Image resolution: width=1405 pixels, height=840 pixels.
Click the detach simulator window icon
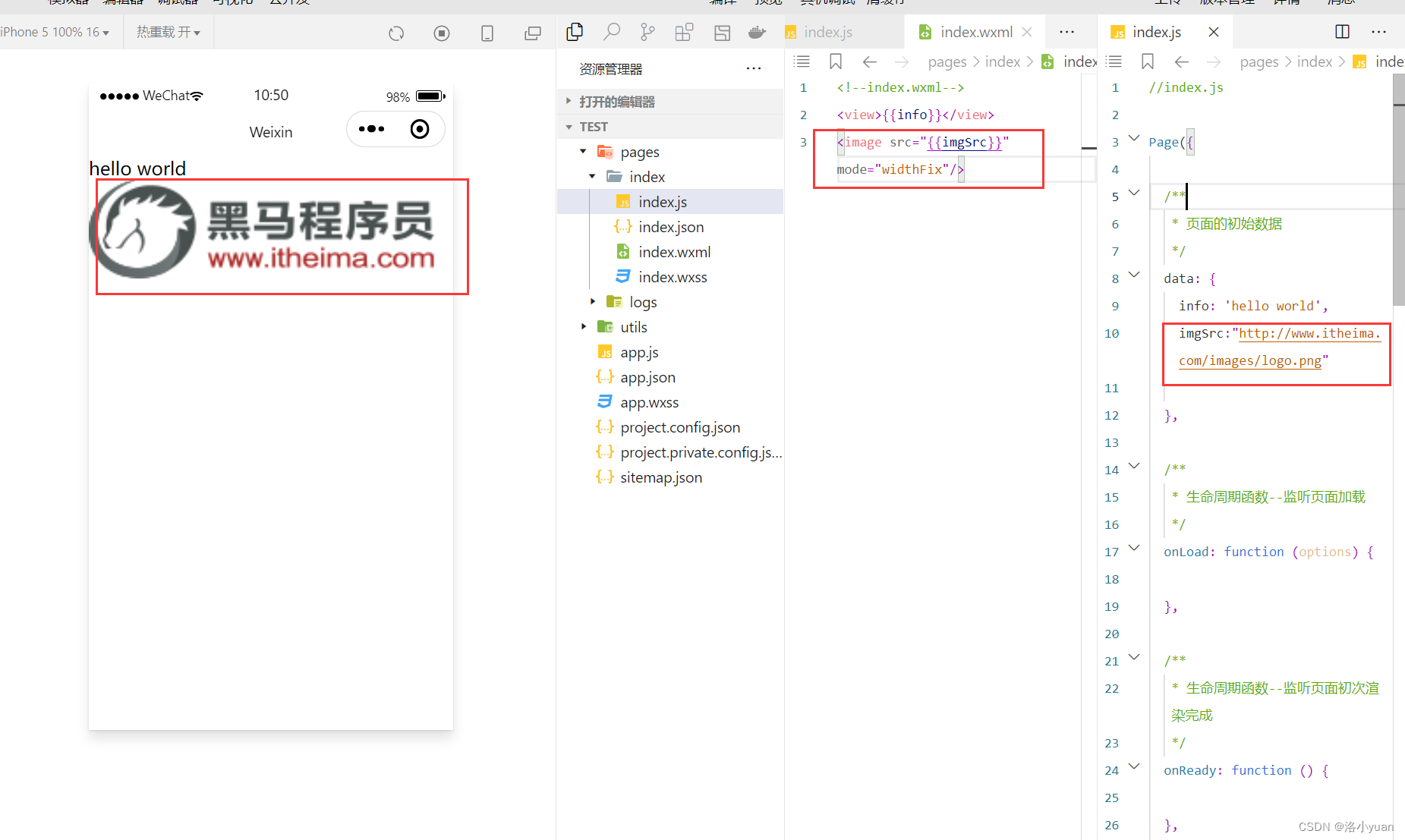(x=533, y=33)
